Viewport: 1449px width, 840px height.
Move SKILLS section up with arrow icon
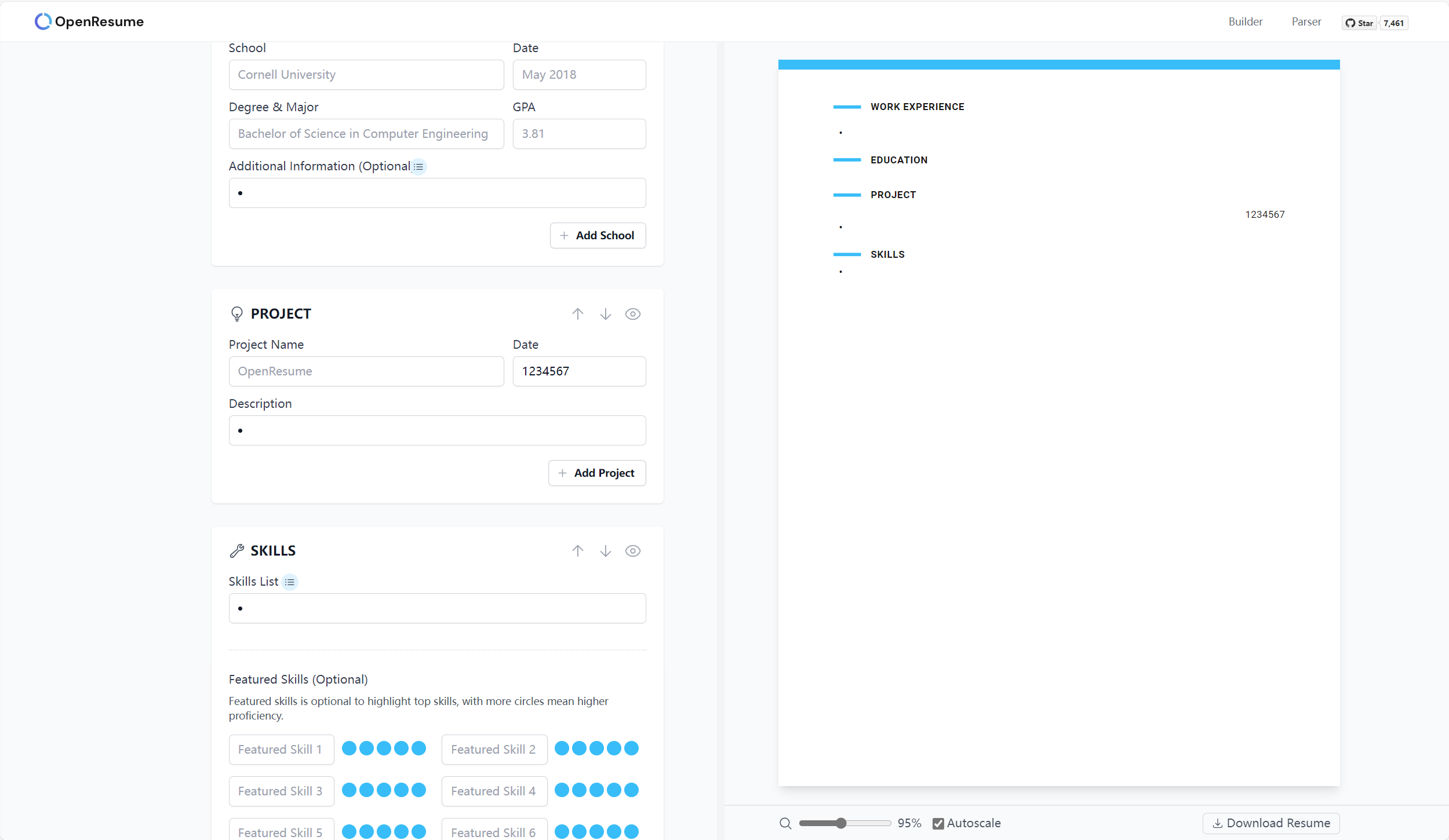coord(577,551)
